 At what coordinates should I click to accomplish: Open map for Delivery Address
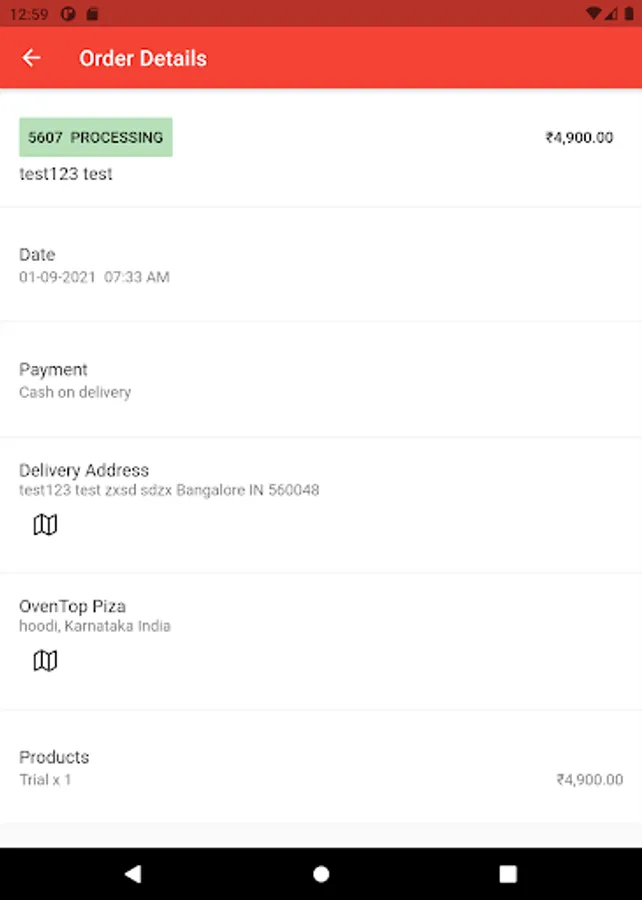pyautogui.click(x=45, y=525)
